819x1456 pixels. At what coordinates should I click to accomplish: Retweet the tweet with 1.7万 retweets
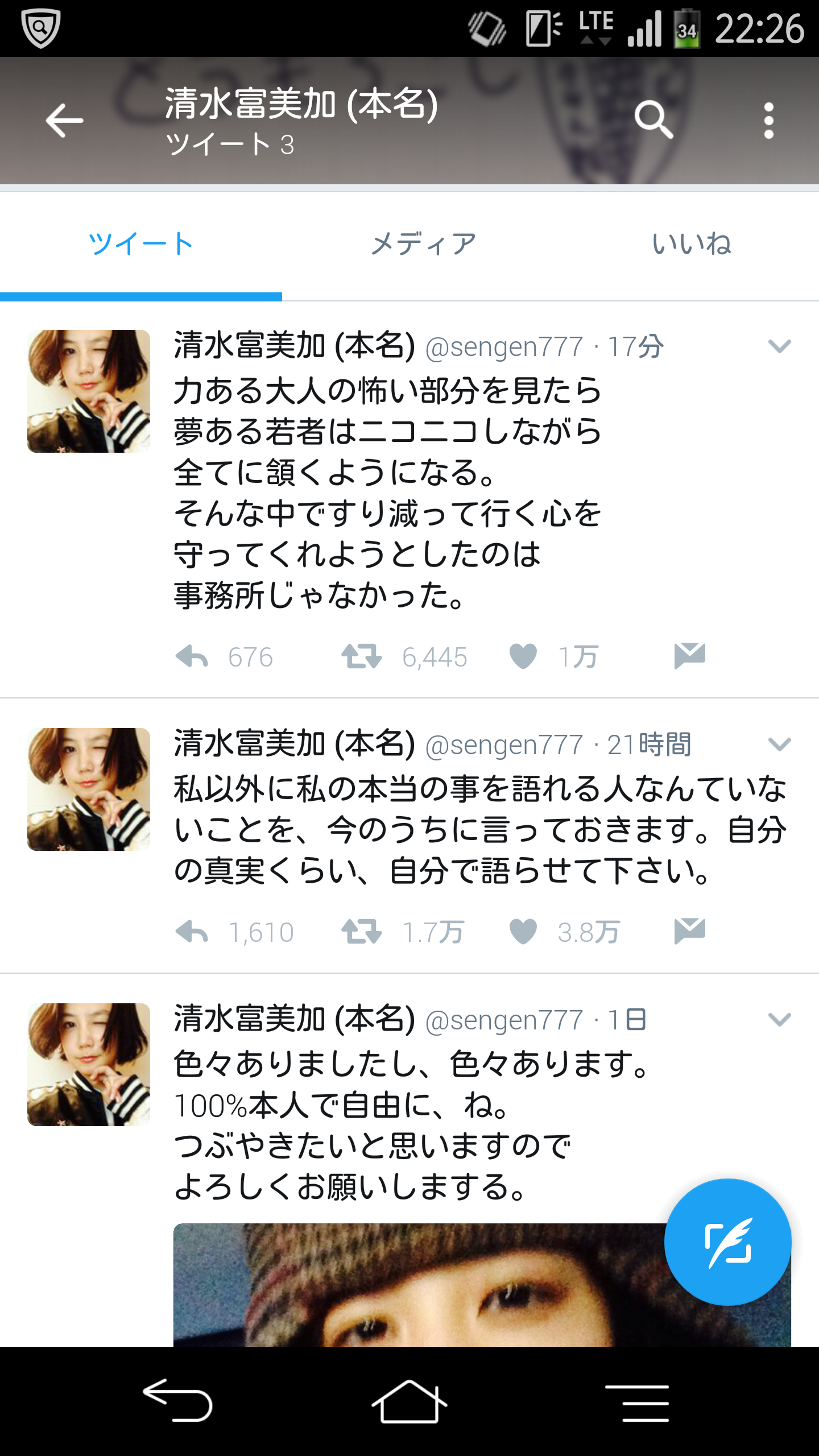(x=362, y=932)
